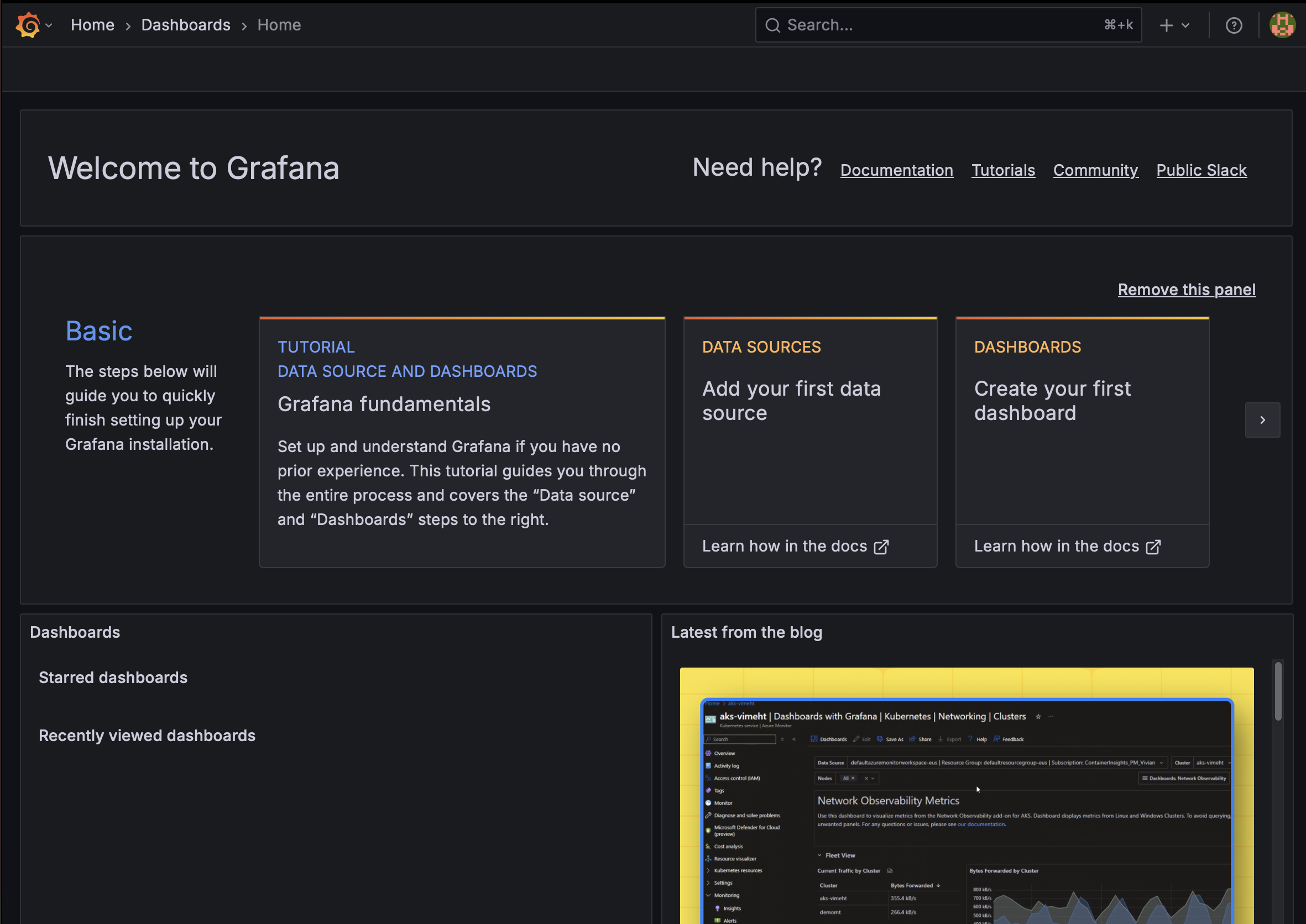Expand dropdown arrow next to Grafana logo

coord(49,25)
